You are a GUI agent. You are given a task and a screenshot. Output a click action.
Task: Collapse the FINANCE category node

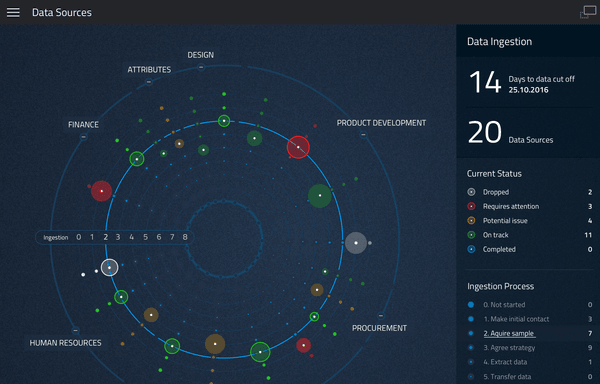click(x=83, y=137)
